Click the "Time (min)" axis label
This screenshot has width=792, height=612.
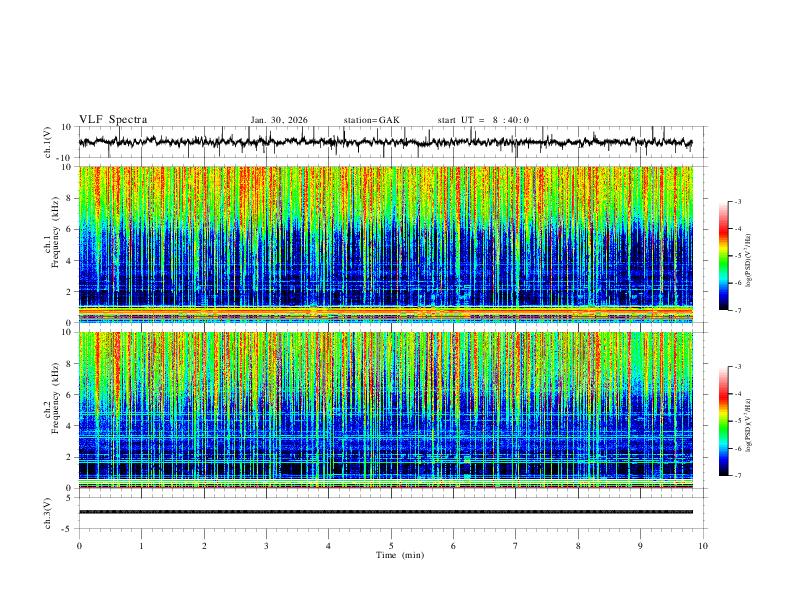click(x=400, y=555)
